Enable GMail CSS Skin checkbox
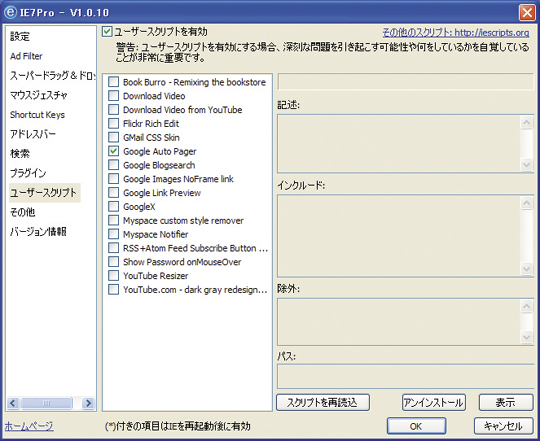Viewport: 540px width, 441px height. 113,137
